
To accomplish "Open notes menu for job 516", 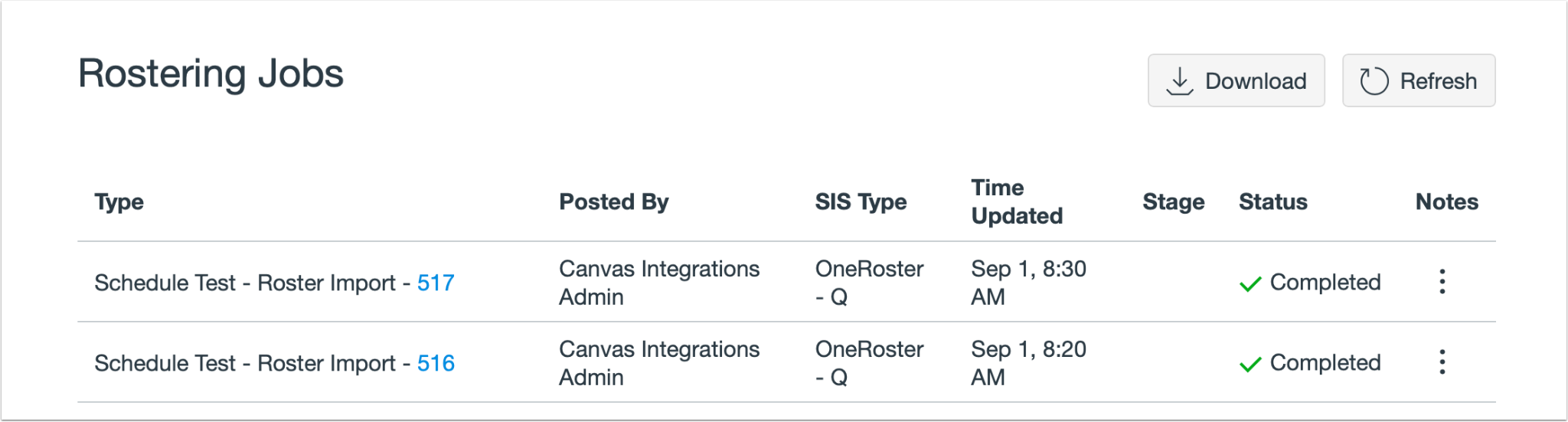I will (x=1442, y=362).
